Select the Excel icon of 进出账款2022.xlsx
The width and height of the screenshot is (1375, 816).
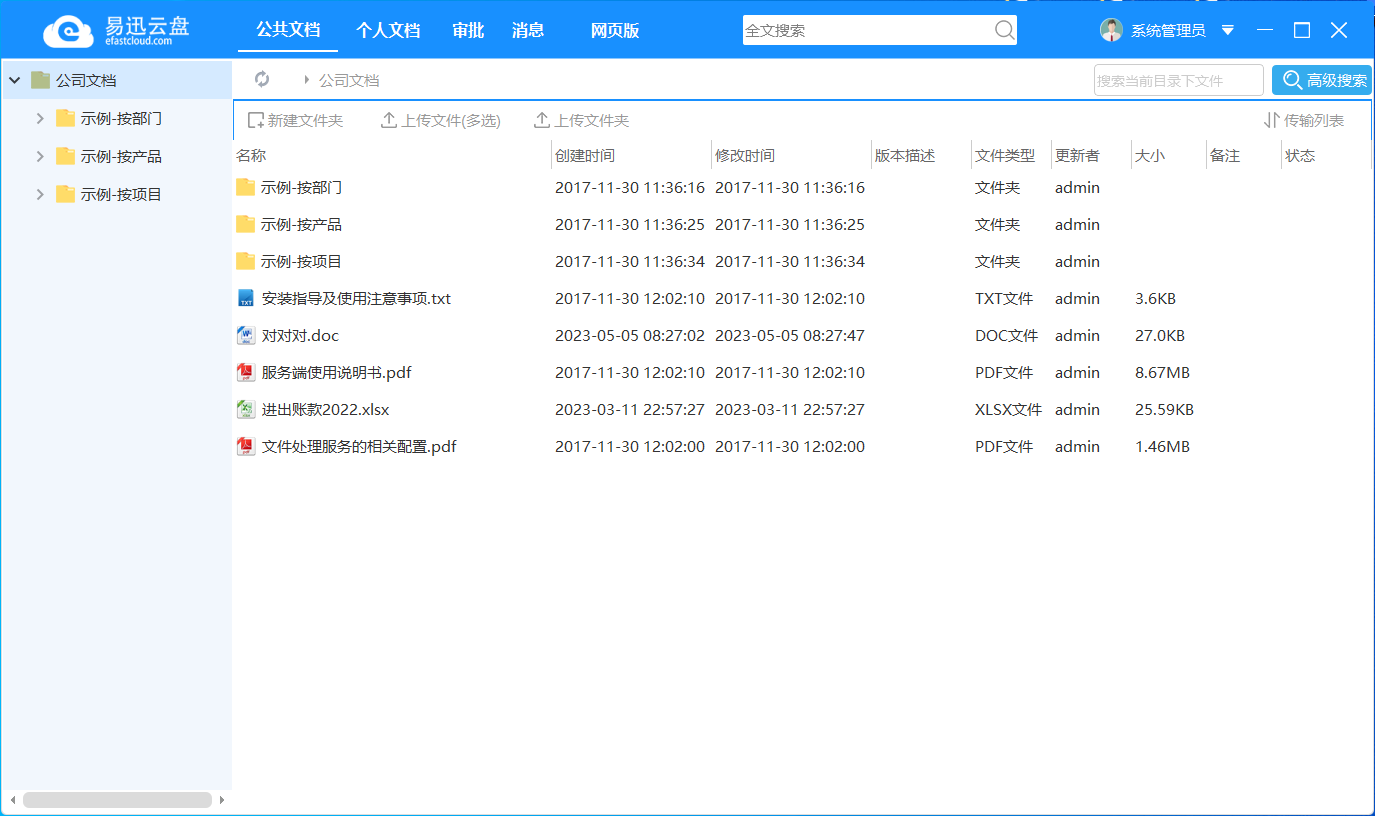[245, 410]
